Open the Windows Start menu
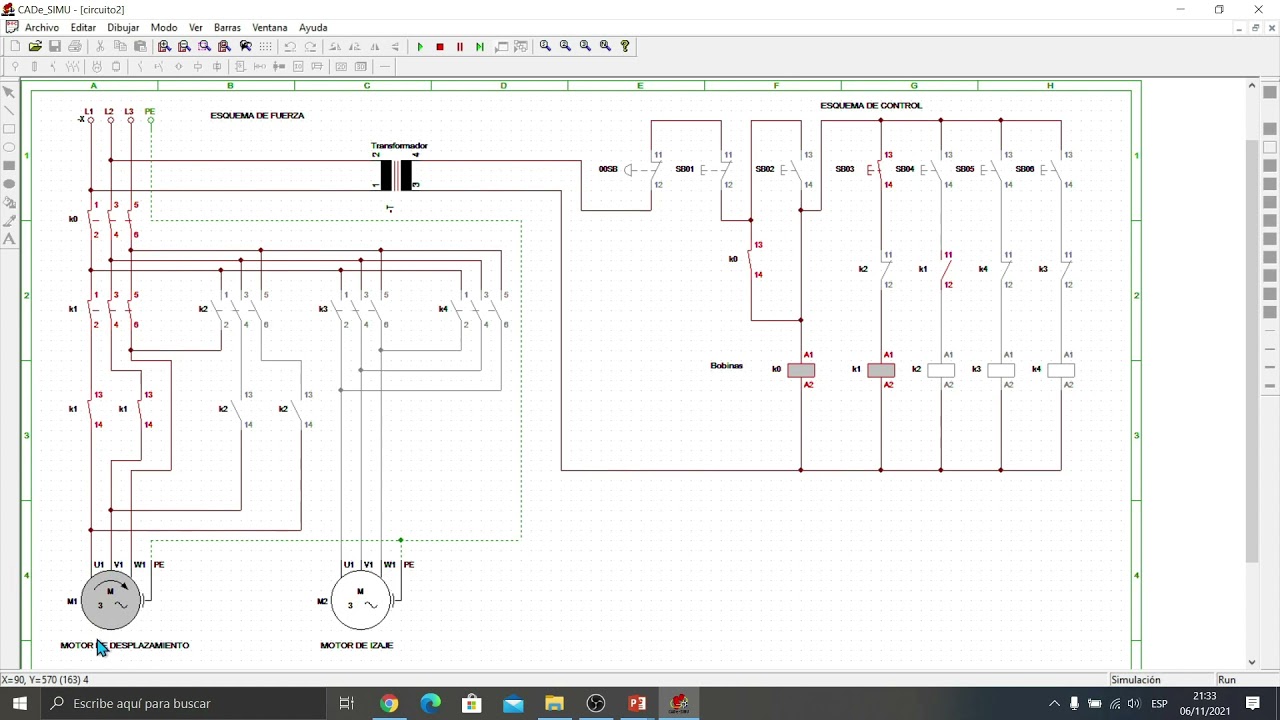1280x720 pixels. tap(20, 703)
